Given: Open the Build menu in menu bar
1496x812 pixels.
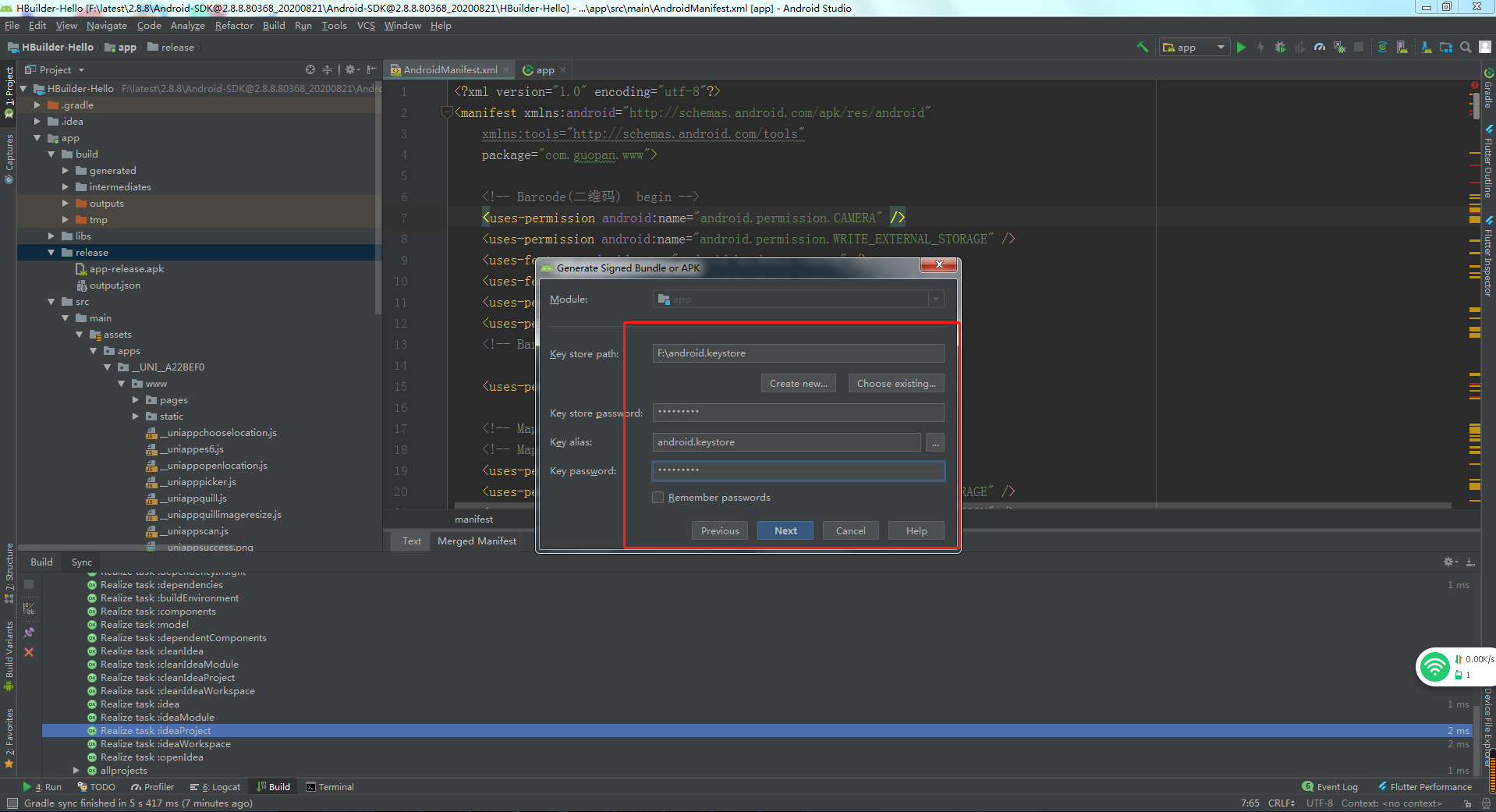Looking at the screenshot, I should pos(274,26).
